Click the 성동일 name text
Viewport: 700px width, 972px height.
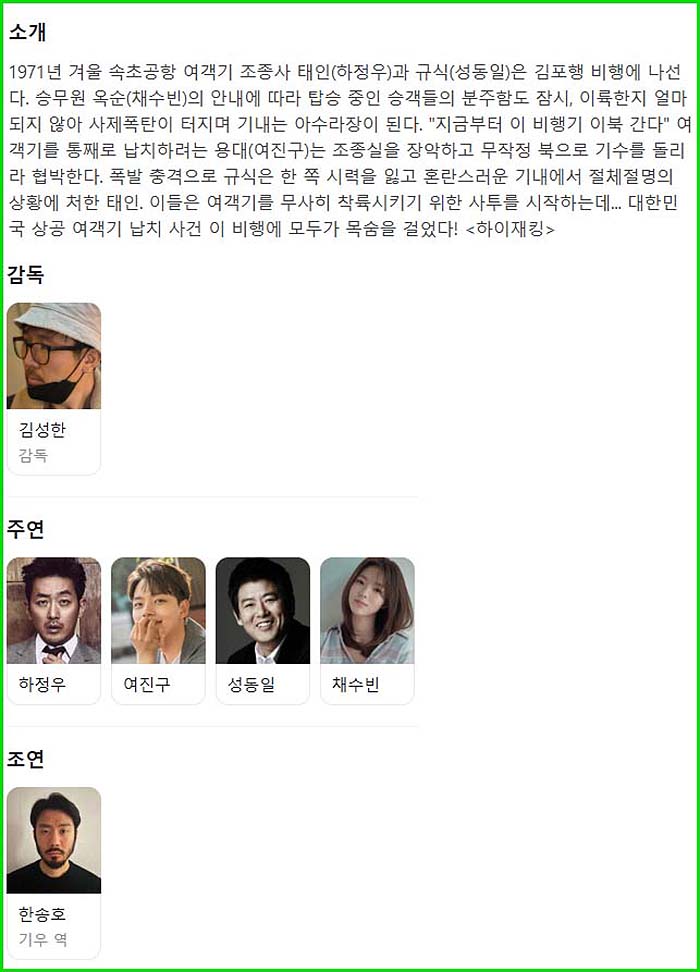point(251,684)
